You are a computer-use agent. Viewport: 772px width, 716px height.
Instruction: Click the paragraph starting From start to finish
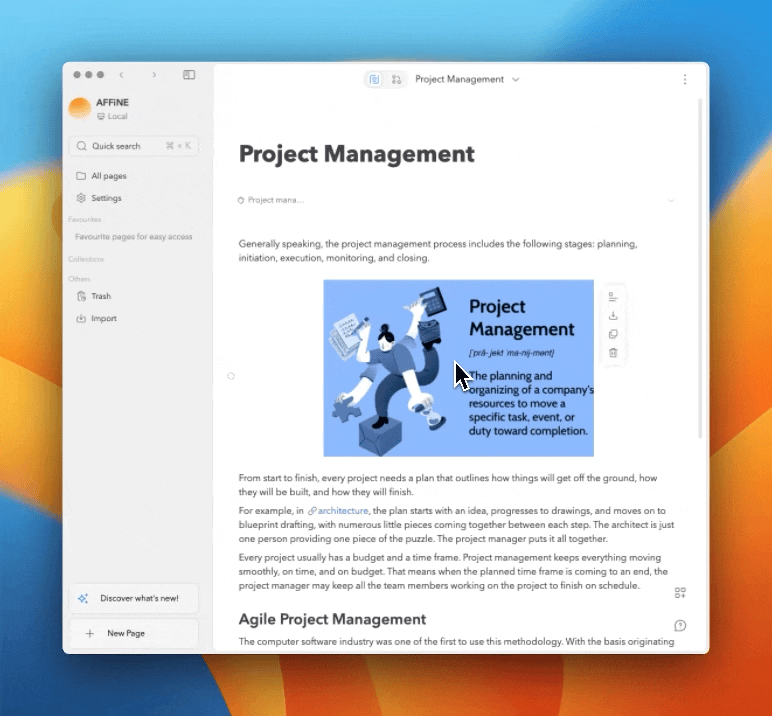448,485
